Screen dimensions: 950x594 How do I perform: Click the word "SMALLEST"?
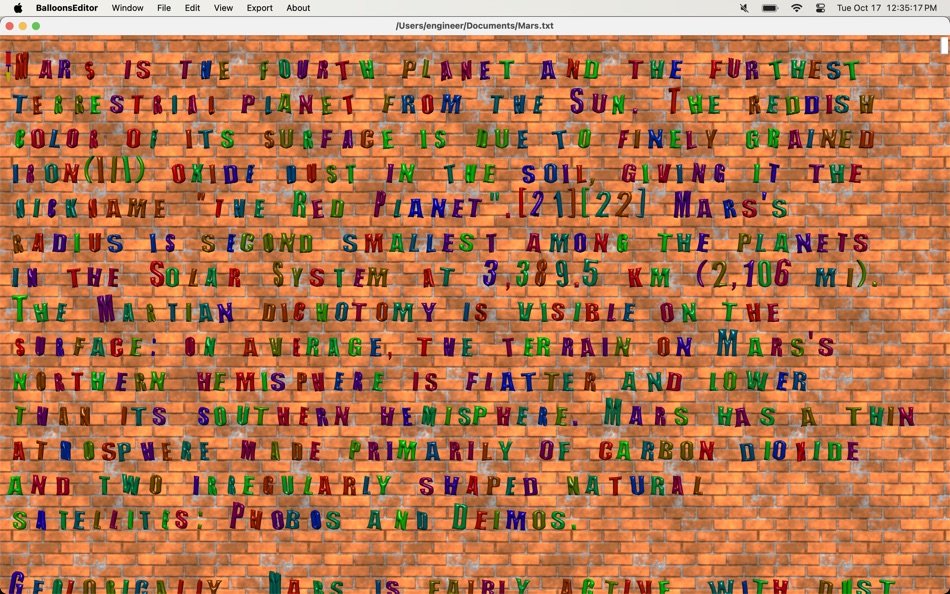click(x=419, y=242)
